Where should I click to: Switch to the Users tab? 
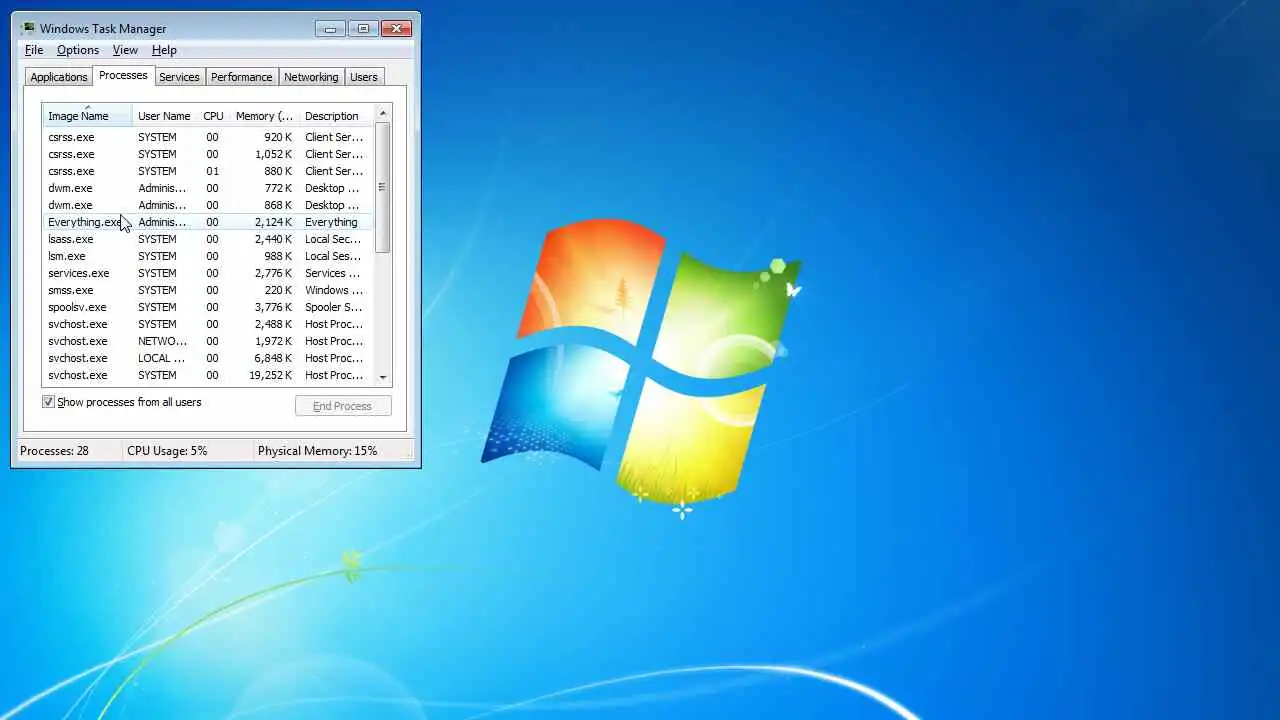[x=364, y=77]
